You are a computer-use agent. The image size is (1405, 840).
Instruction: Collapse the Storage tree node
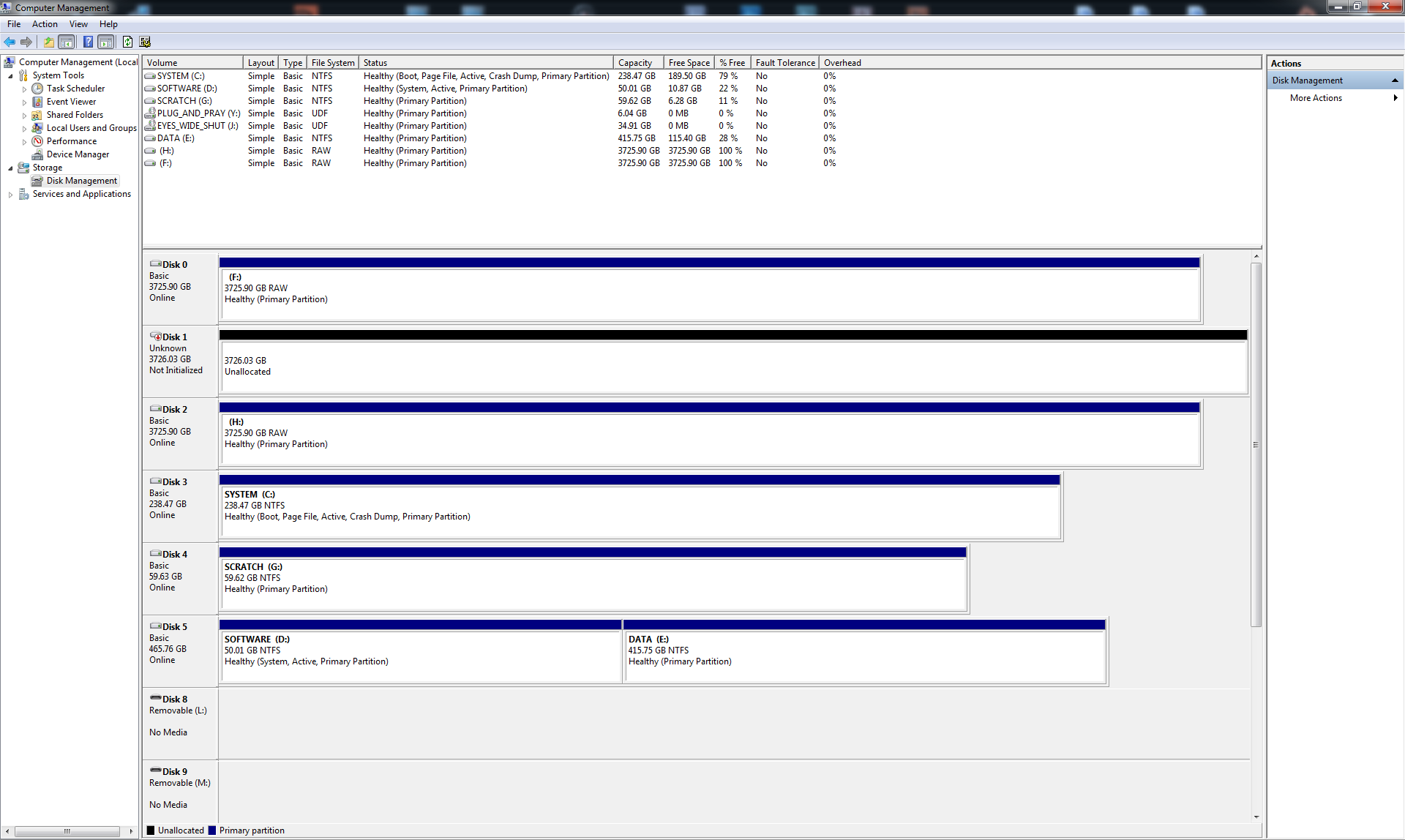10,168
